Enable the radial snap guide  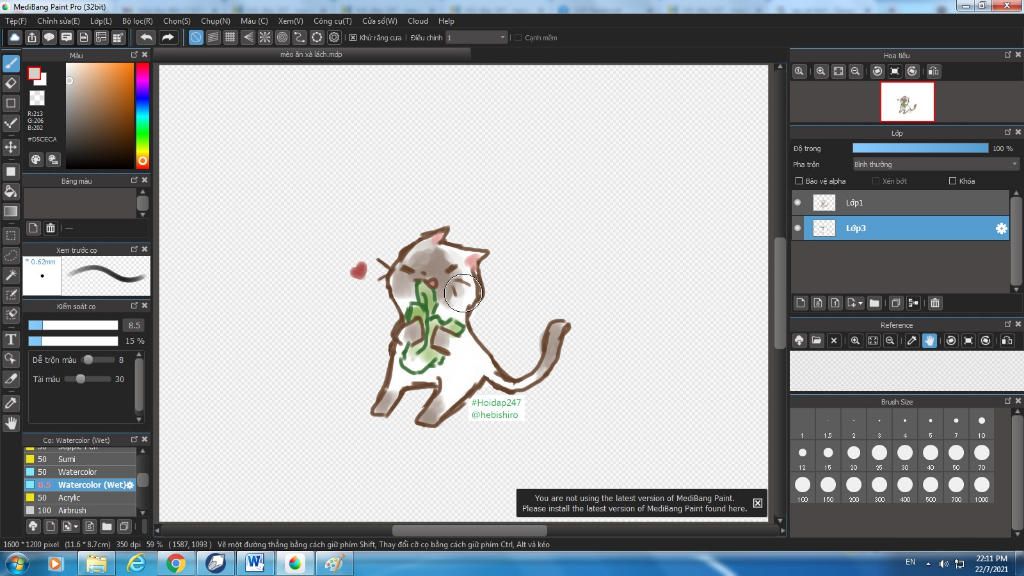(x=264, y=37)
